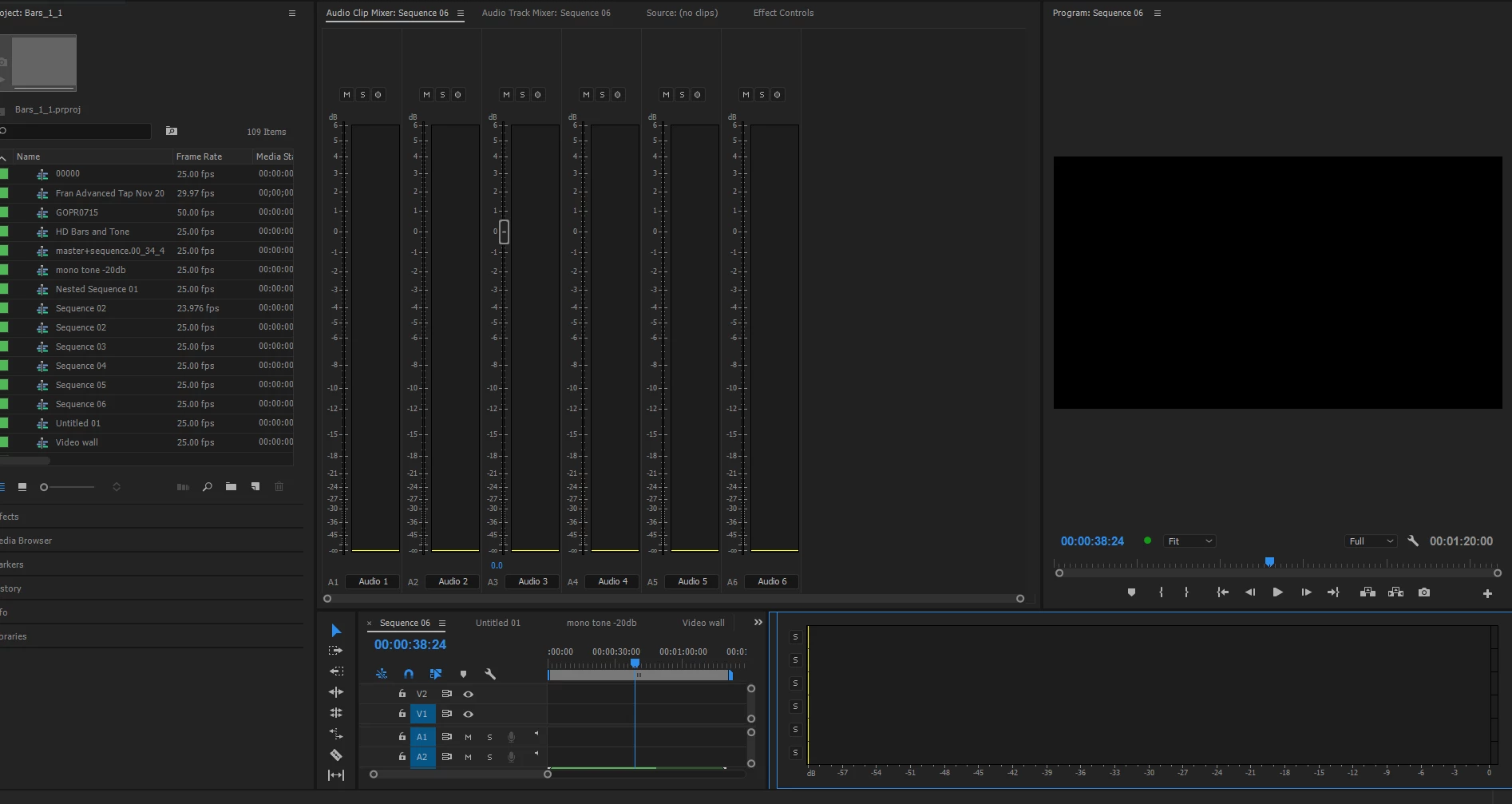This screenshot has height=804, width=1512.
Task: Toggle Linked Selection in timeline
Action: click(x=436, y=674)
